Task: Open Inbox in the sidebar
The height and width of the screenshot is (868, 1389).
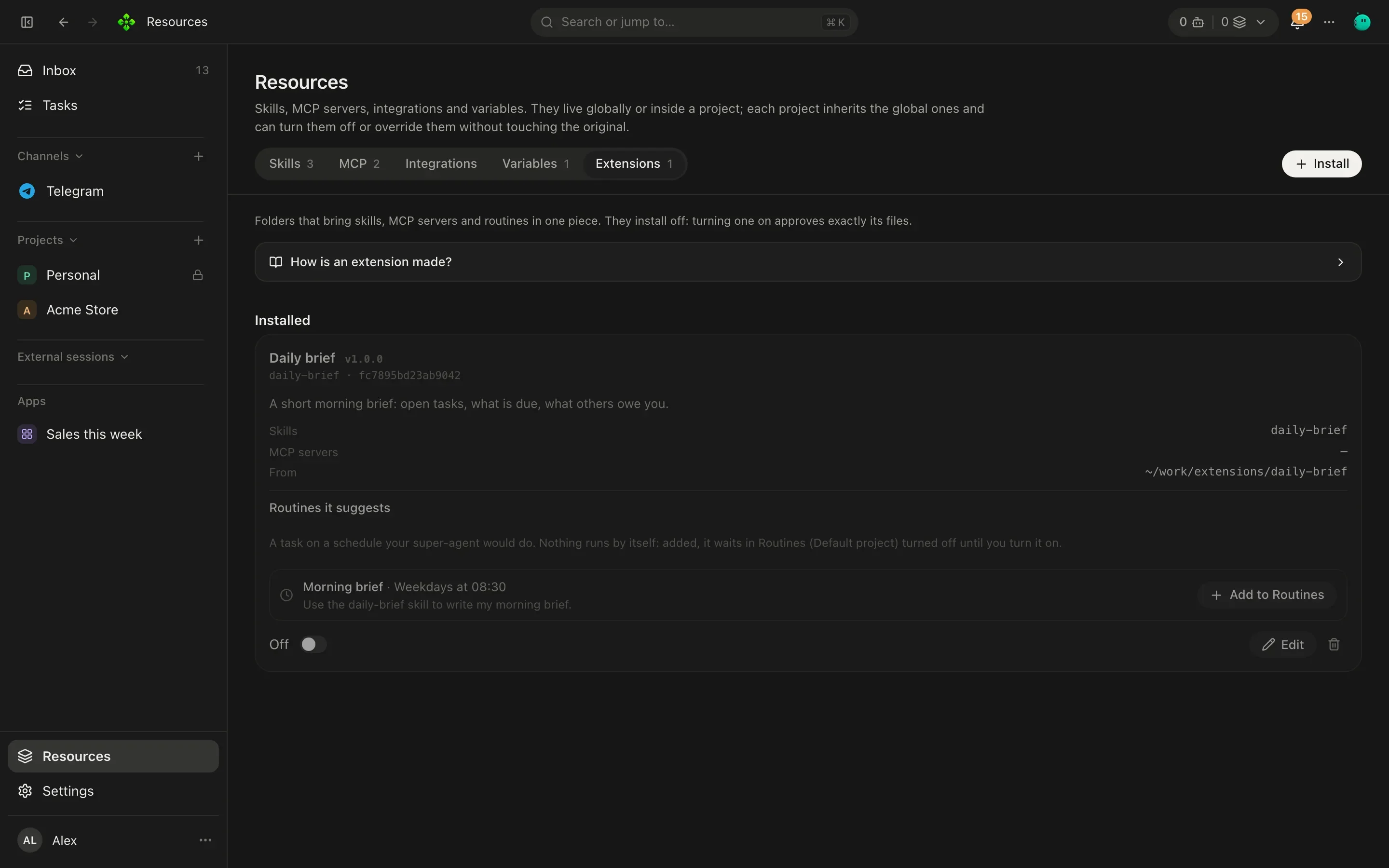Action: click(x=113, y=70)
